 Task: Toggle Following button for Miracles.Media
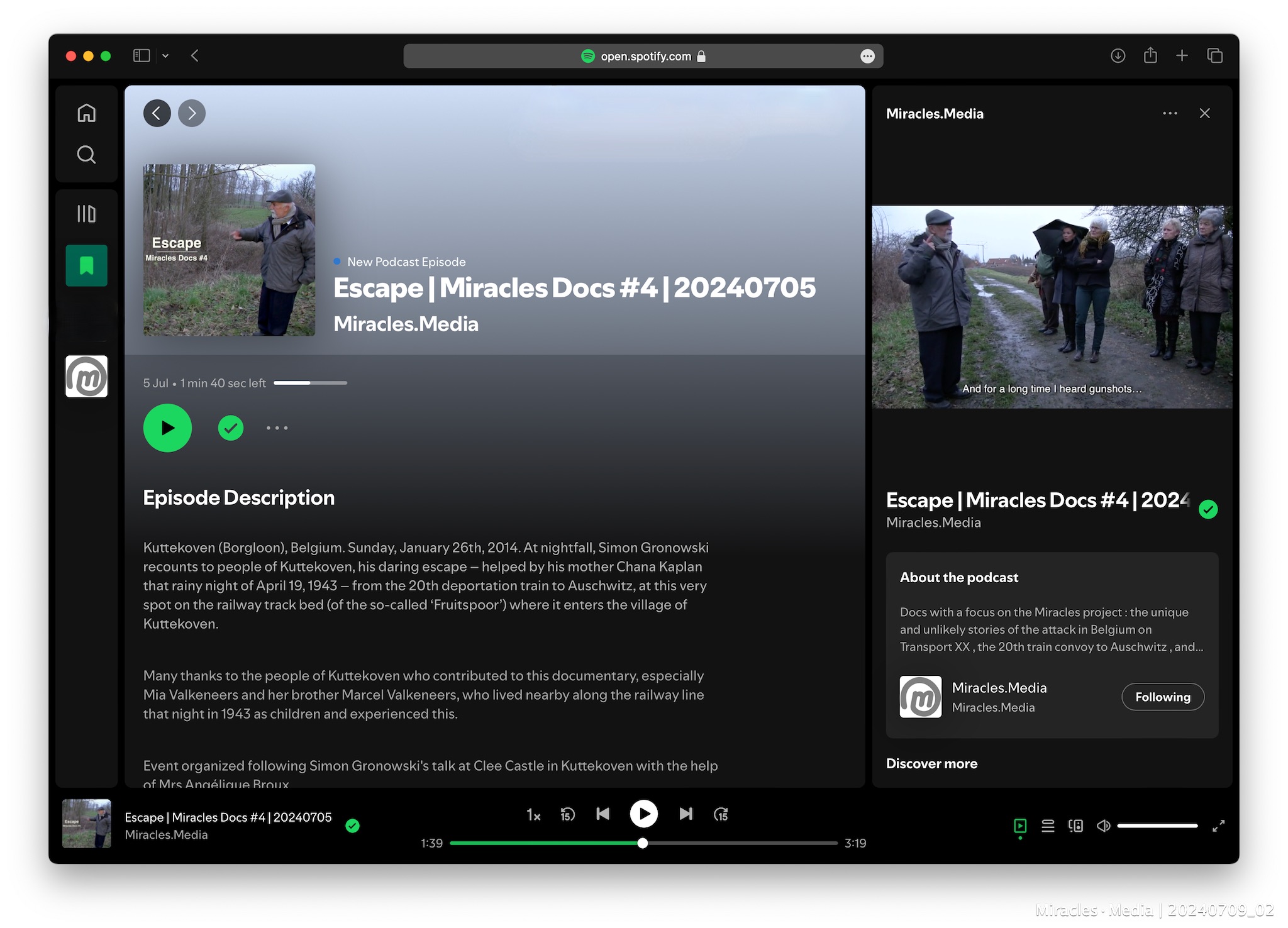[1162, 697]
